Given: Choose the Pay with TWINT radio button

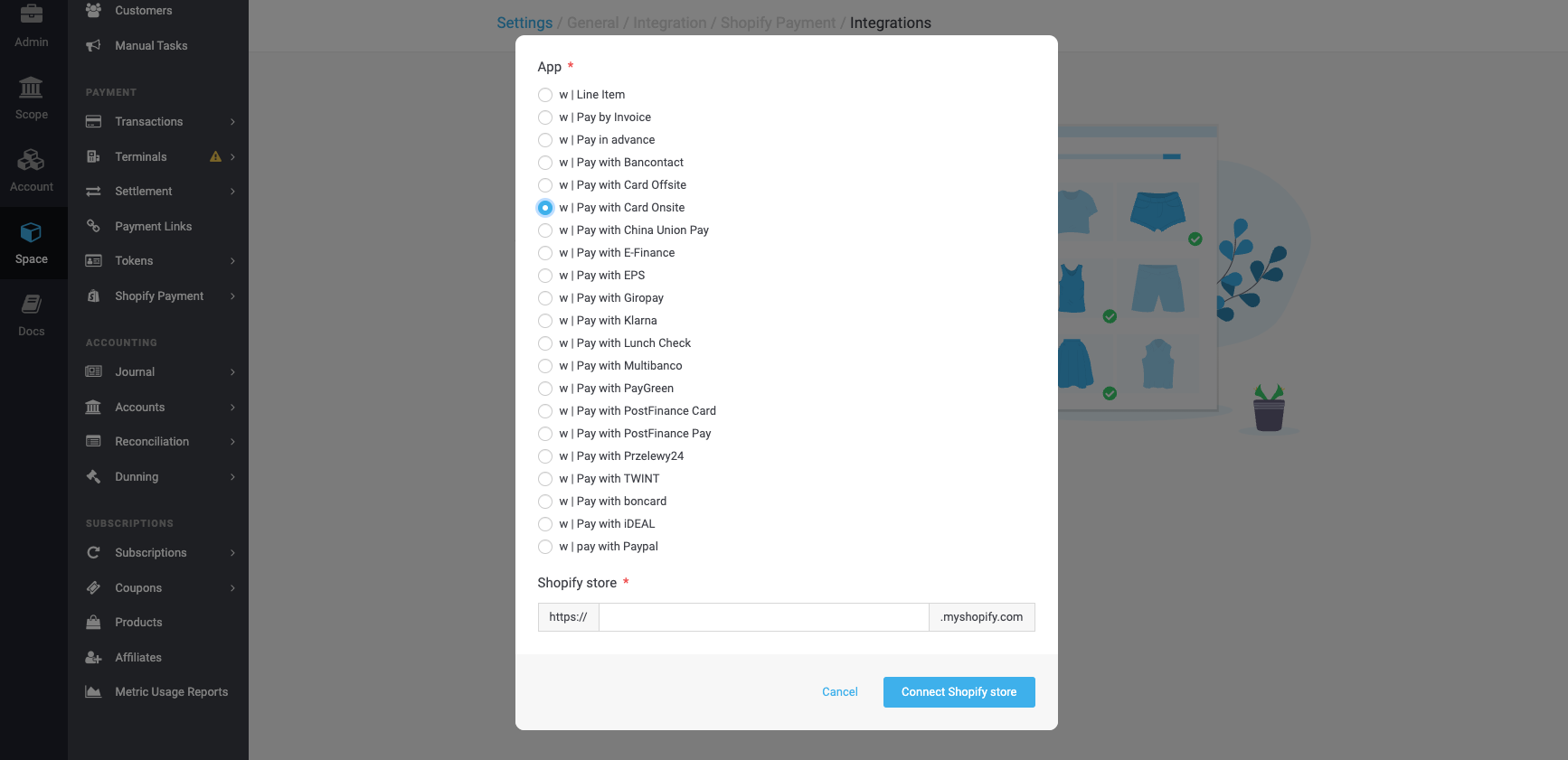Looking at the screenshot, I should click(545, 479).
